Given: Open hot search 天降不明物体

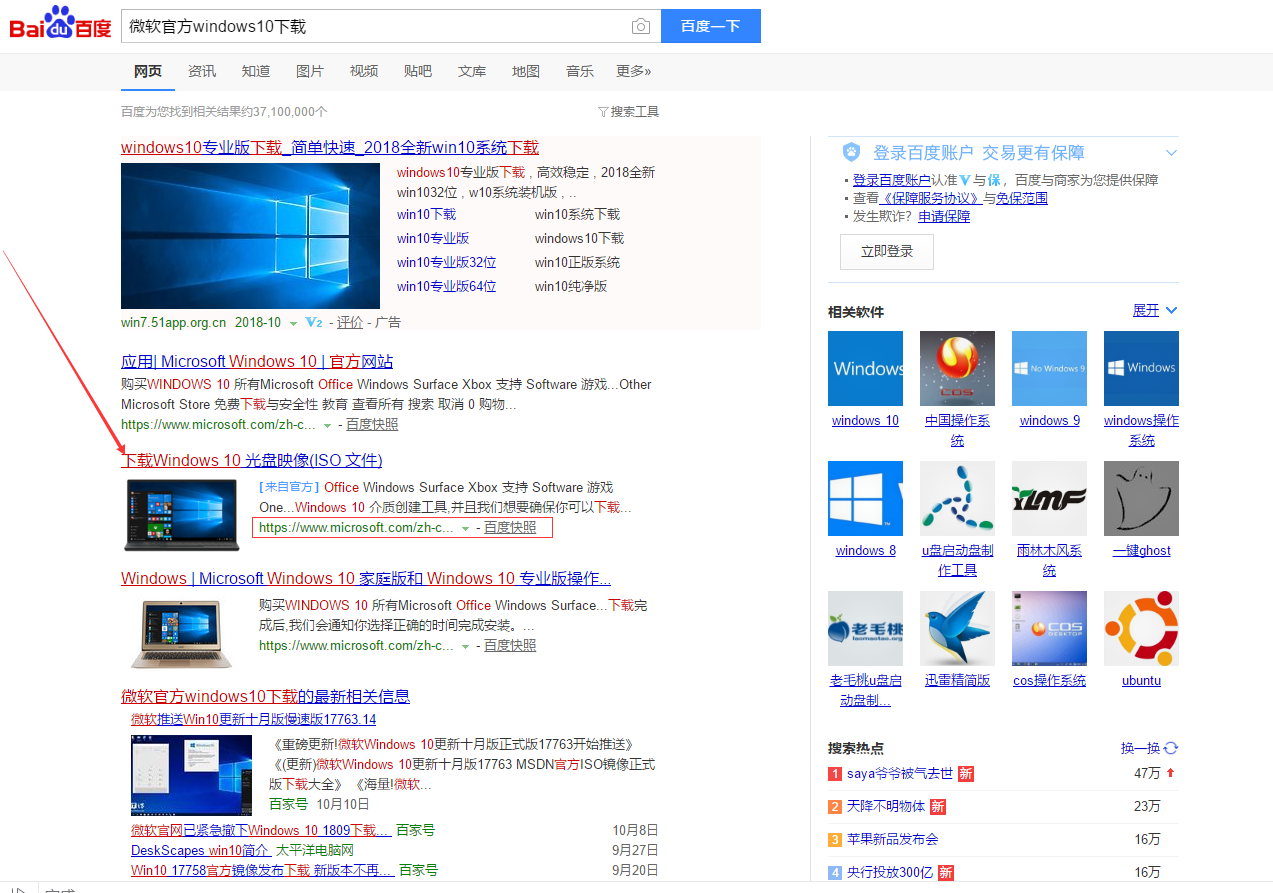Looking at the screenshot, I should (886, 806).
